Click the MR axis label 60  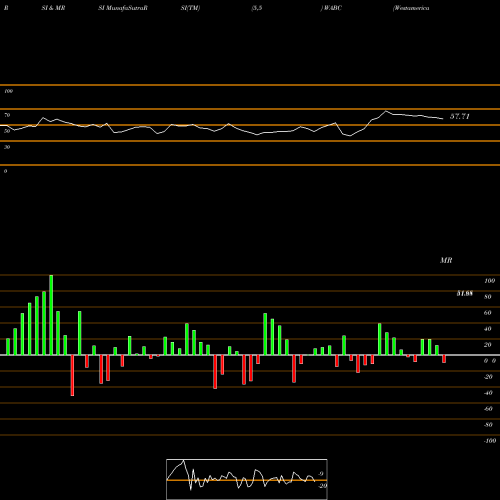(488, 313)
